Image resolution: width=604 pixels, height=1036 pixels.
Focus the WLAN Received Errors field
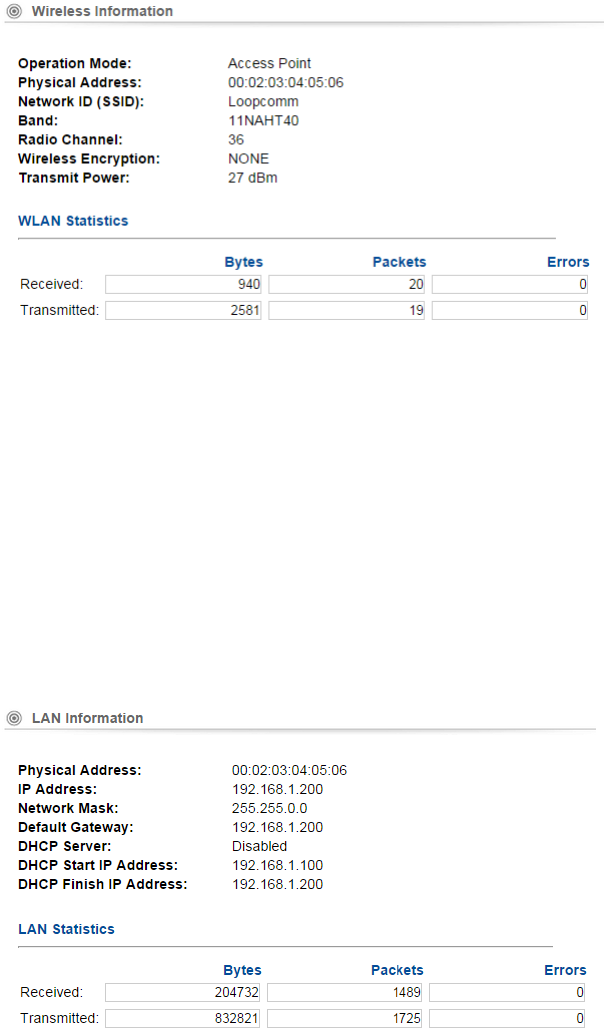click(x=510, y=285)
